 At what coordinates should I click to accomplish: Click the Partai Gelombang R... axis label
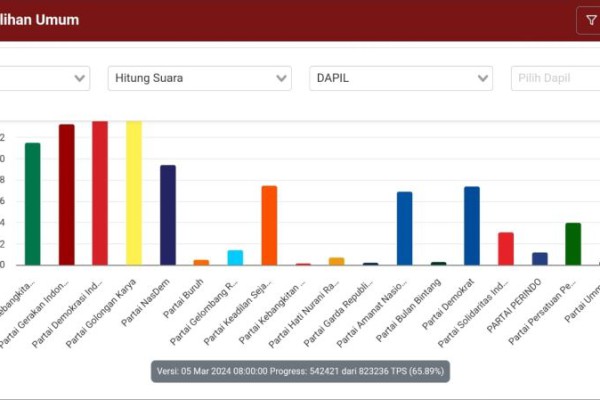point(204,312)
